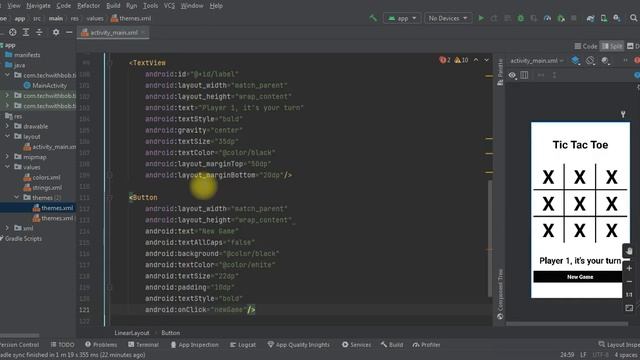Fold the Button tag in the gutter
Viewport: 640px width, 360px height.
point(110,198)
